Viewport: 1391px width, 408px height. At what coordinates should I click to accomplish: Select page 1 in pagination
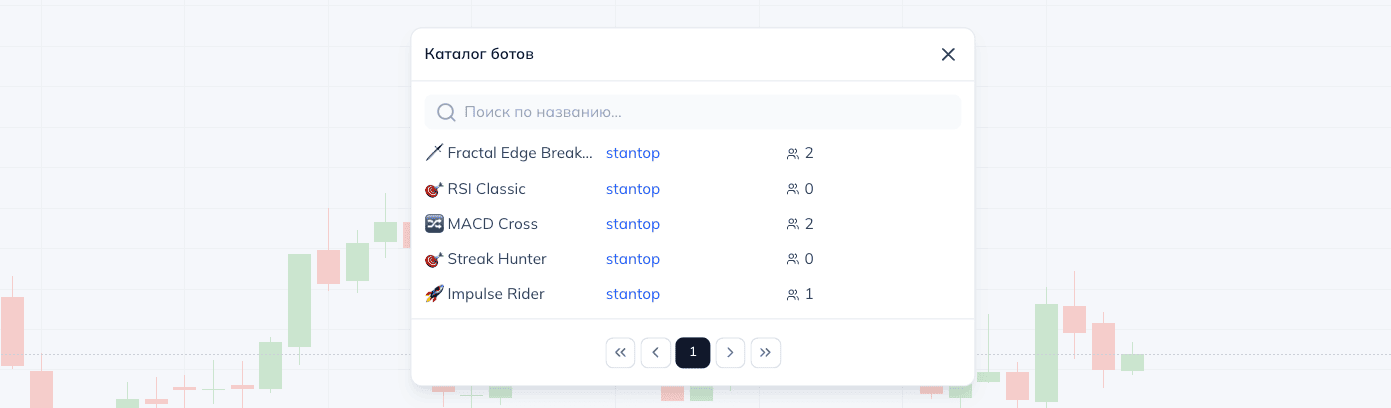click(692, 352)
